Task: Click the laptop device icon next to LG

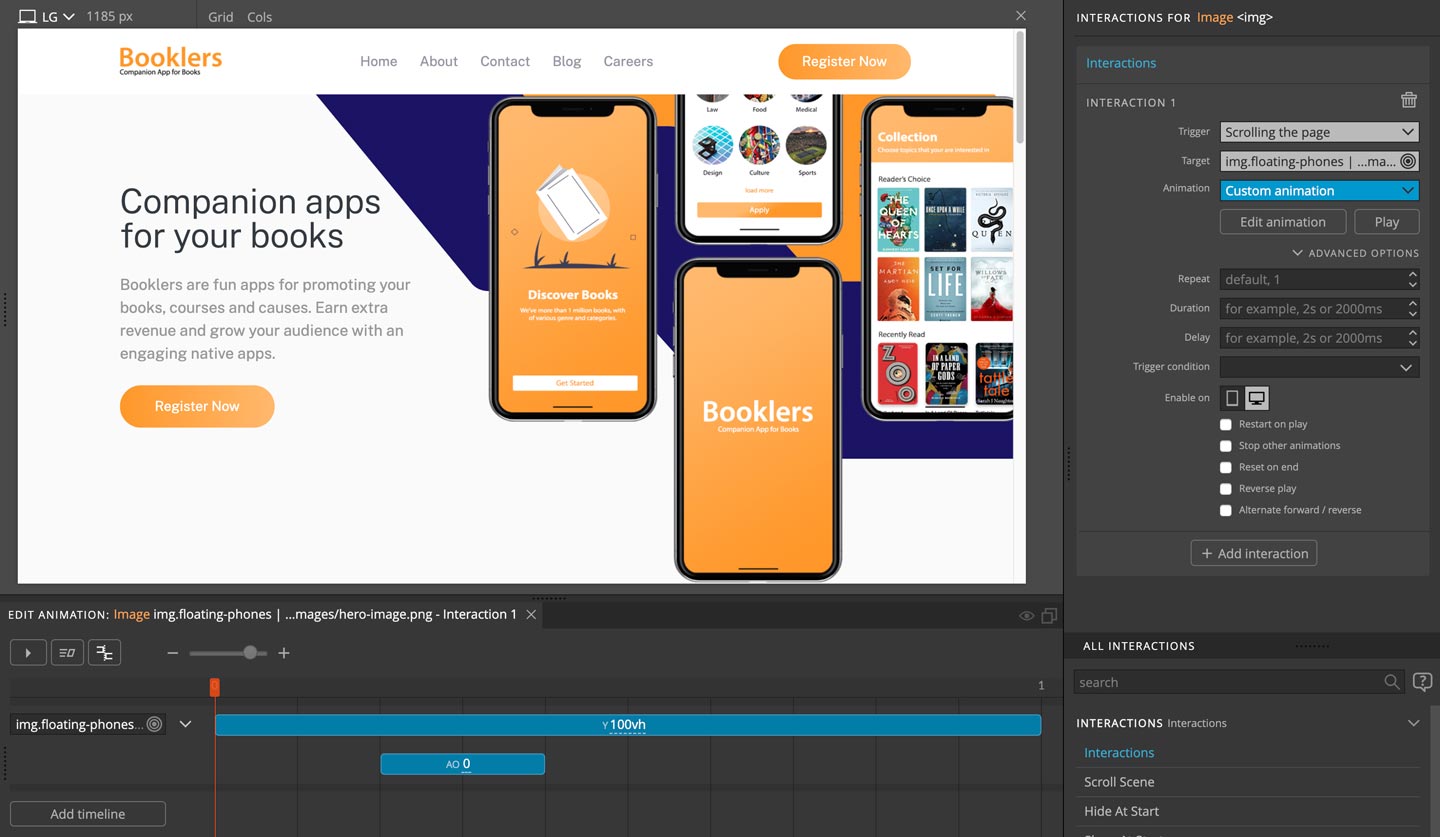Action: click(27, 17)
